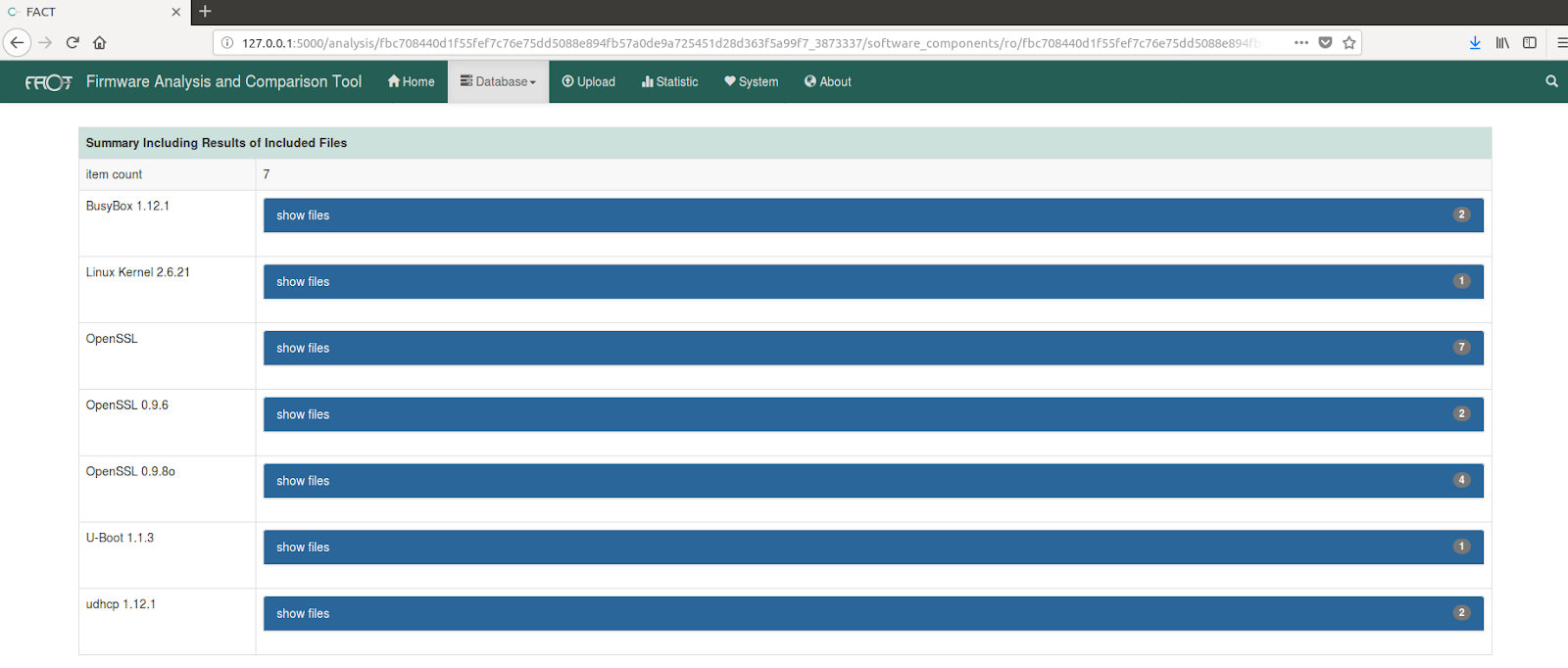
Task: Select the FACT browser tab
Action: point(94,12)
